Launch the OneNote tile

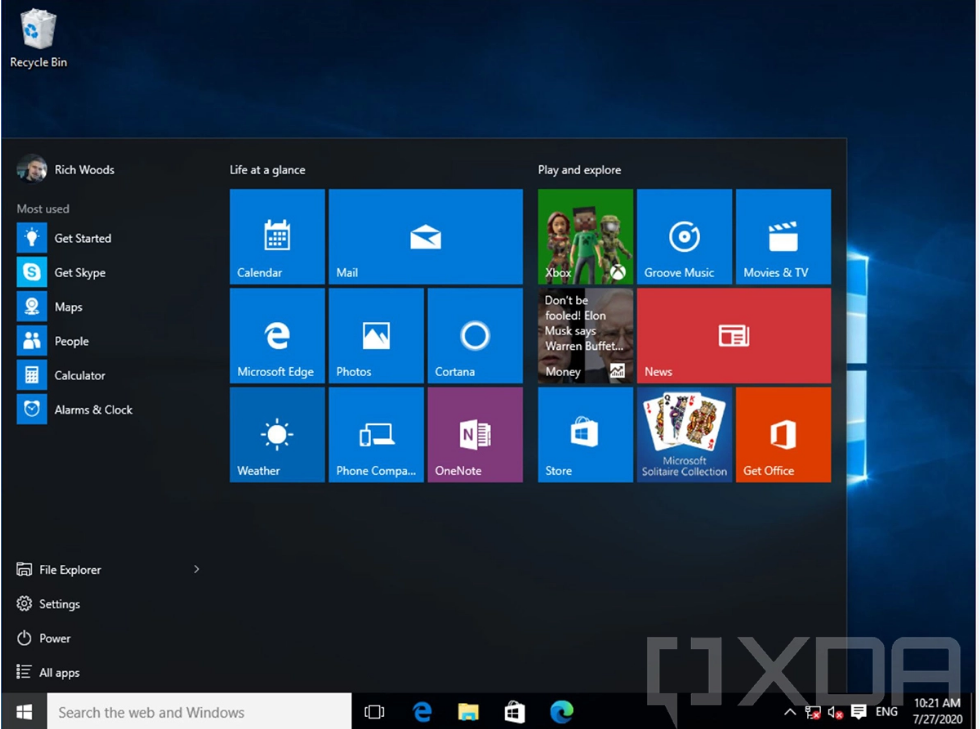click(475, 435)
